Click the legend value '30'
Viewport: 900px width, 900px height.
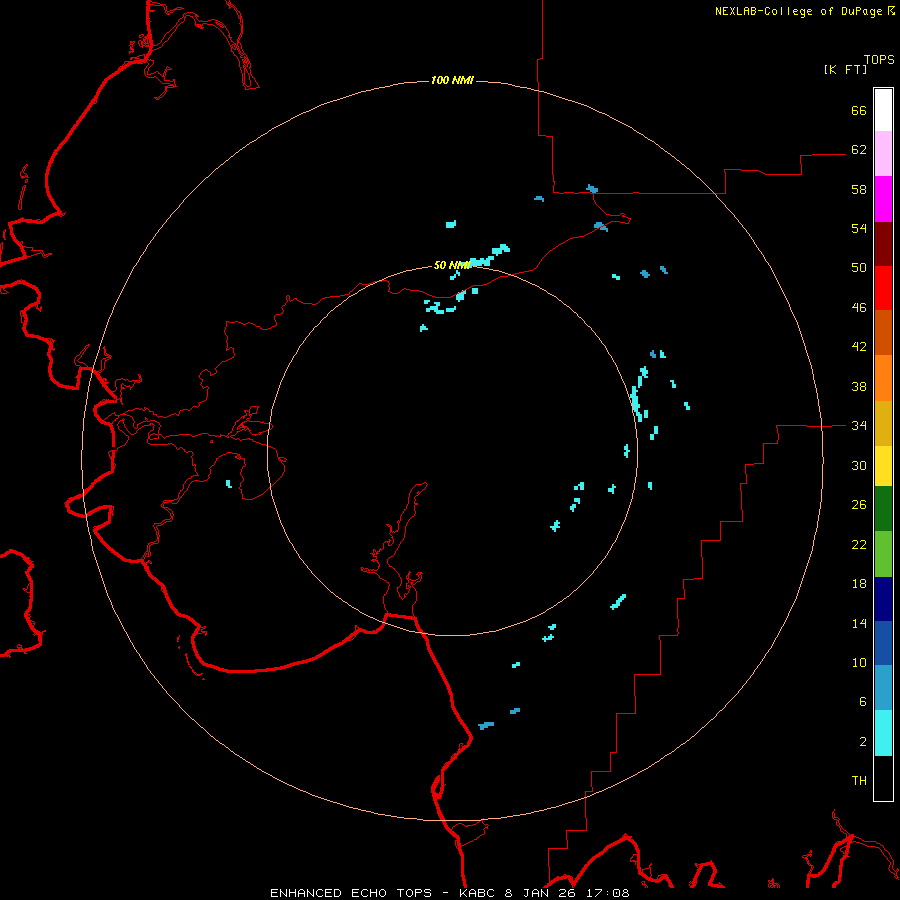pos(859,465)
